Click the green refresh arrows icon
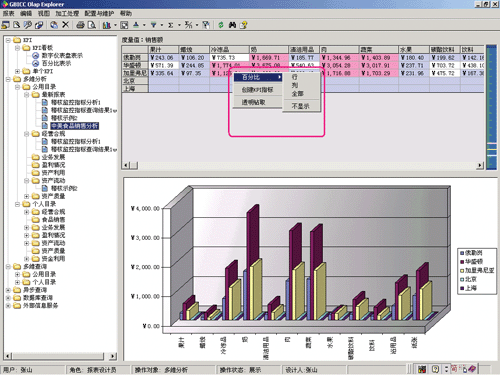Screen dimensions: 500x375 tap(221, 25)
